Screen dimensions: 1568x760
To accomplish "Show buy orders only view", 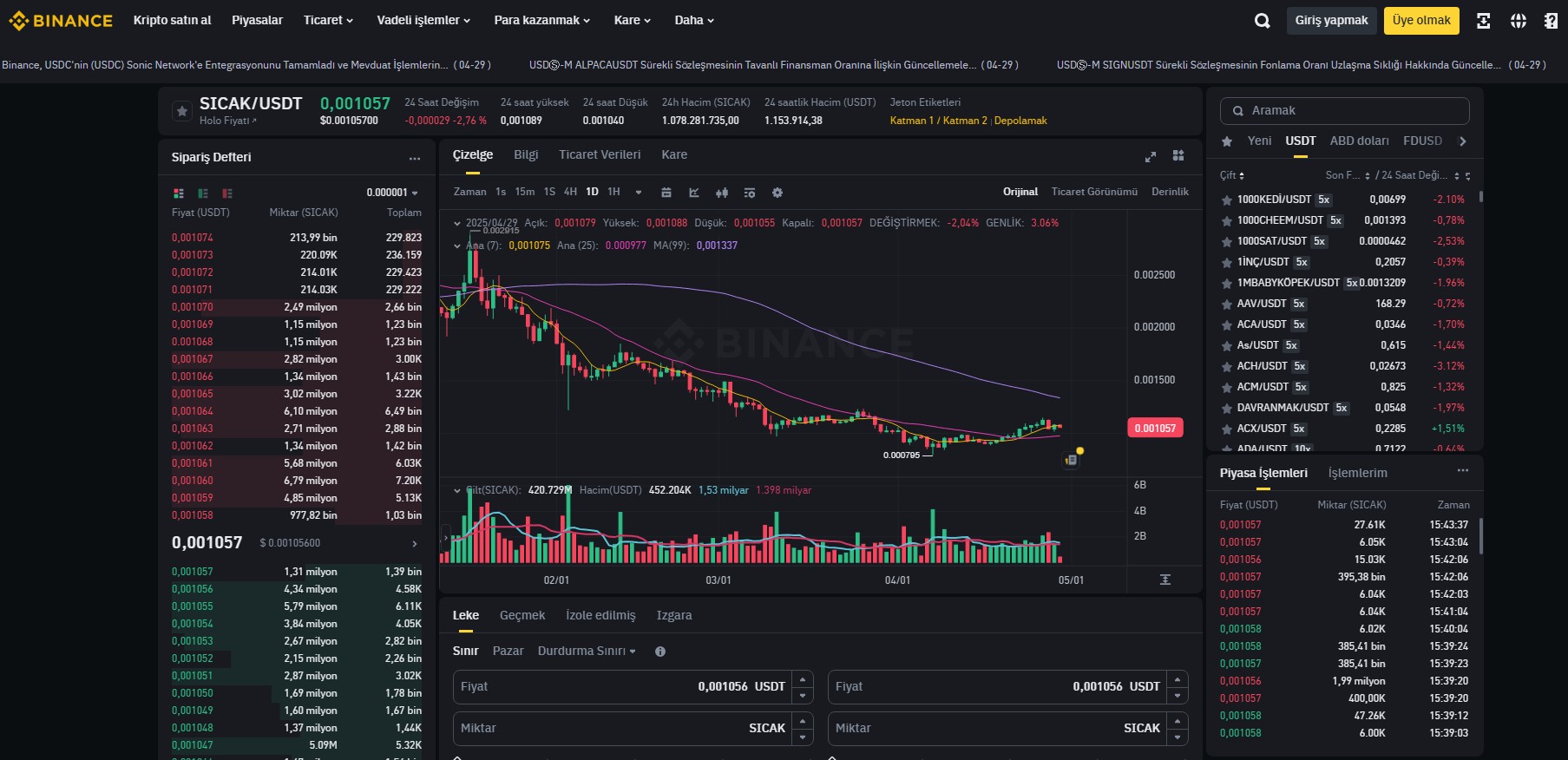I will click(203, 193).
